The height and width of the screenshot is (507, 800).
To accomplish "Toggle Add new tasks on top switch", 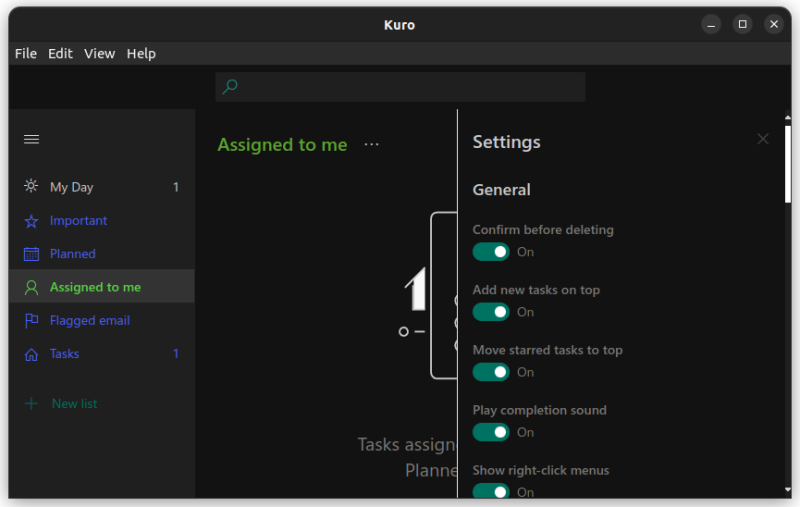I will pos(491,312).
